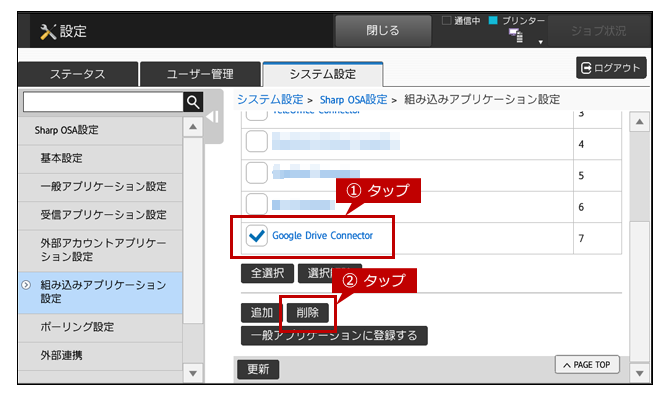The width and height of the screenshot is (670, 396).
Task: Check the checkbox in row 6
Action: (257, 204)
